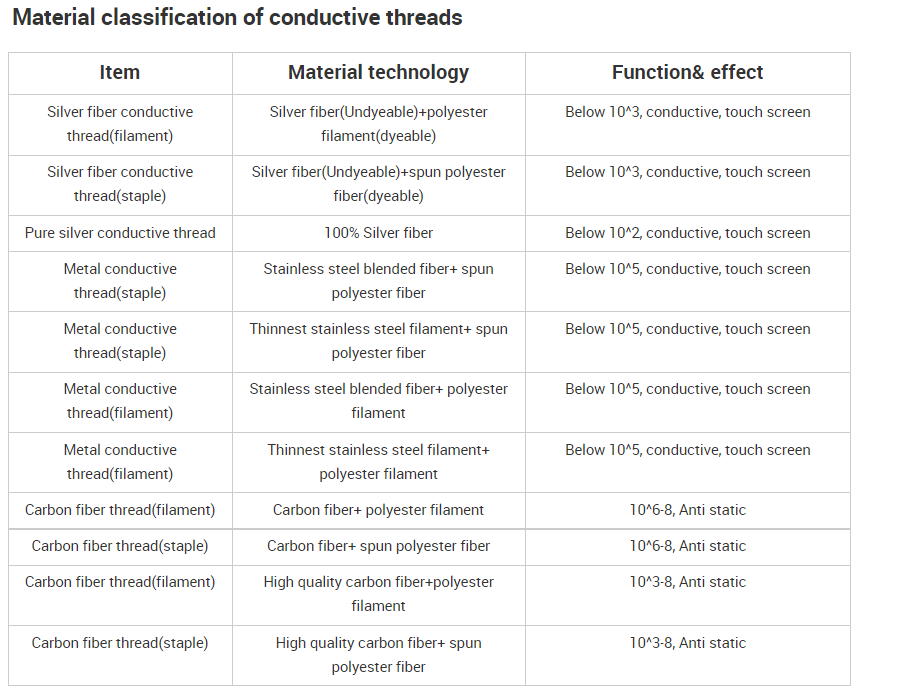
Task: Click the 'Material classification of conductive threads' heading
Action: coord(237,18)
